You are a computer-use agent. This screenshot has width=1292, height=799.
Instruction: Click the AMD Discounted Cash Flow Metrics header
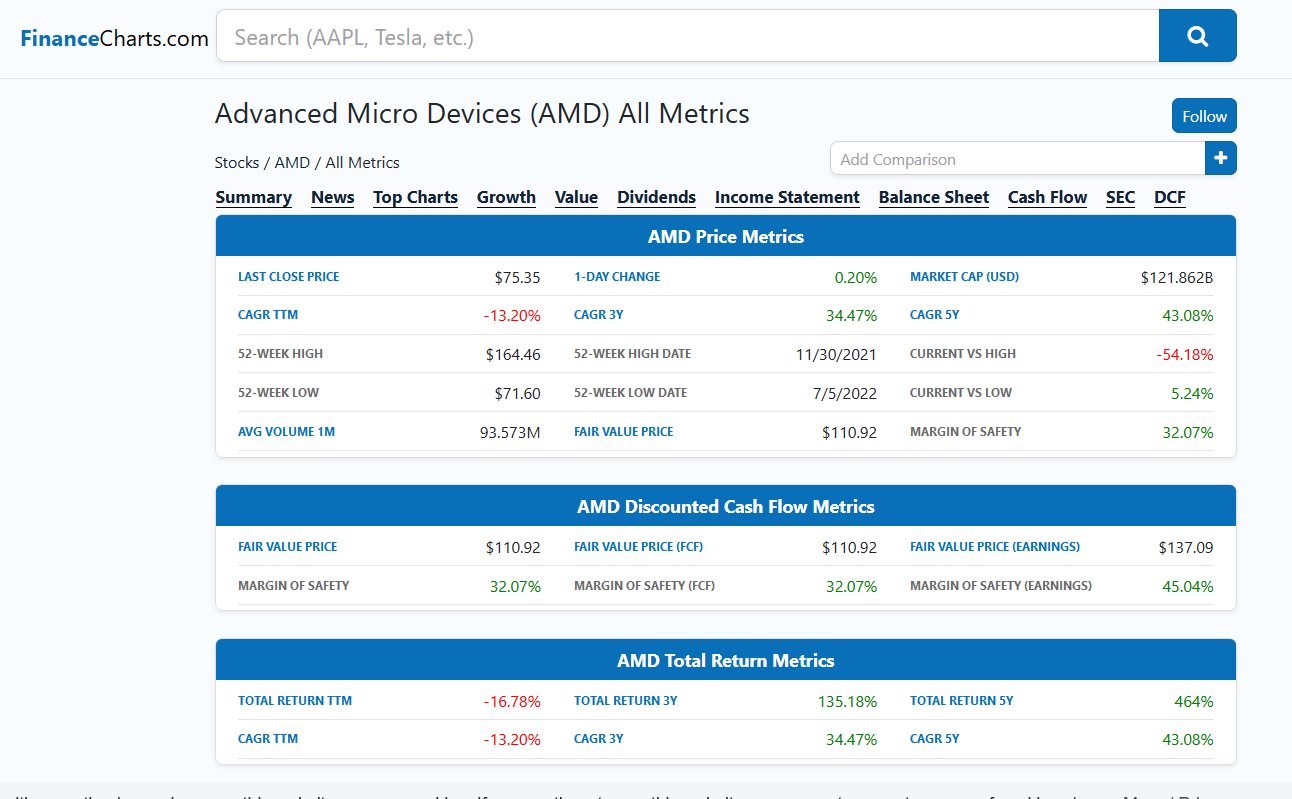726,506
